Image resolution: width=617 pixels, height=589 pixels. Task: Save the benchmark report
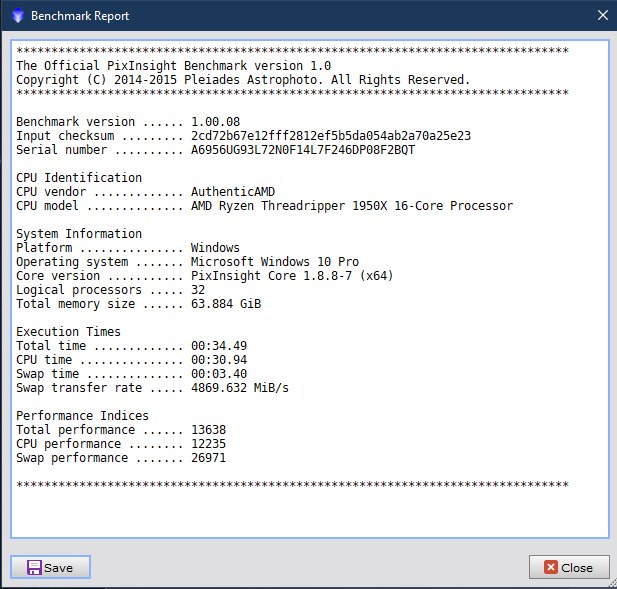coord(50,567)
